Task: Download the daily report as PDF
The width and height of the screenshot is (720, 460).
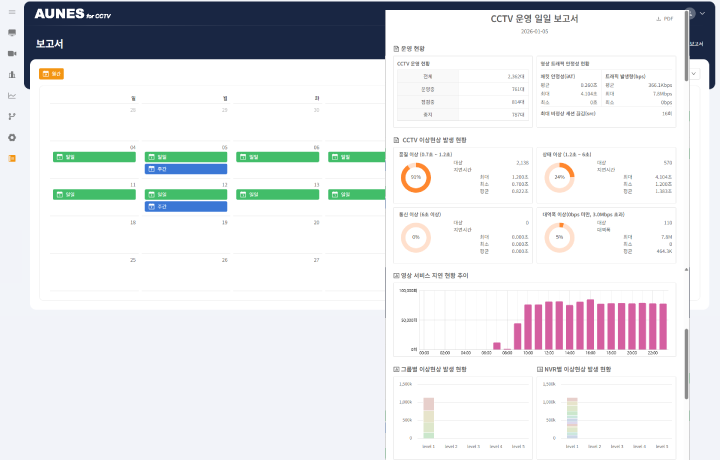Action: click(664, 19)
